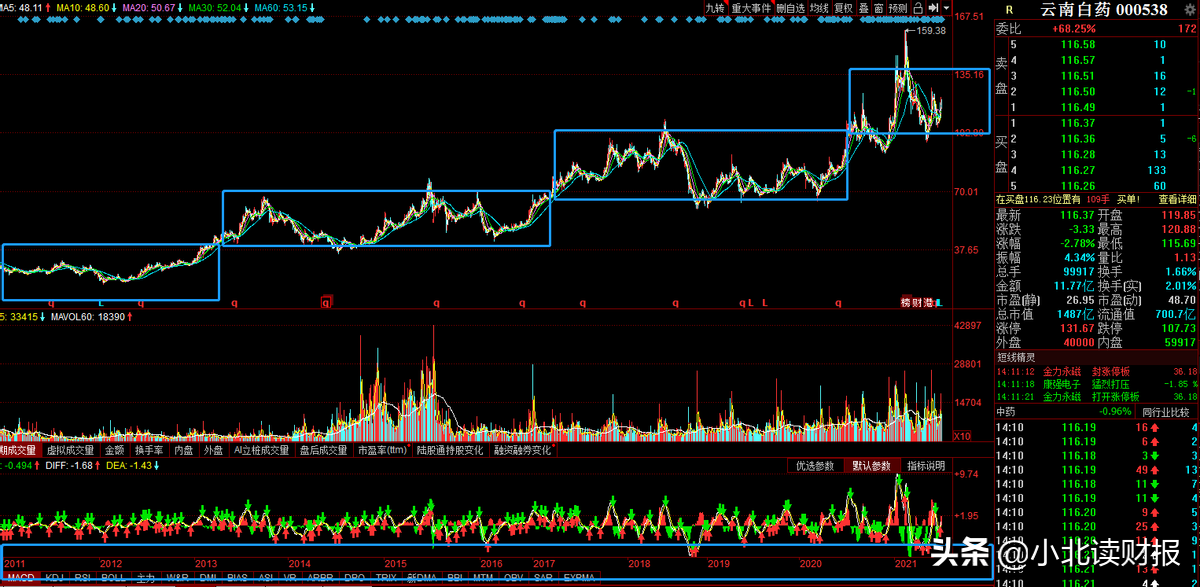1200x587 pixels.
Task: Select the AI立桩成交量 tab
Action: (260, 451)
